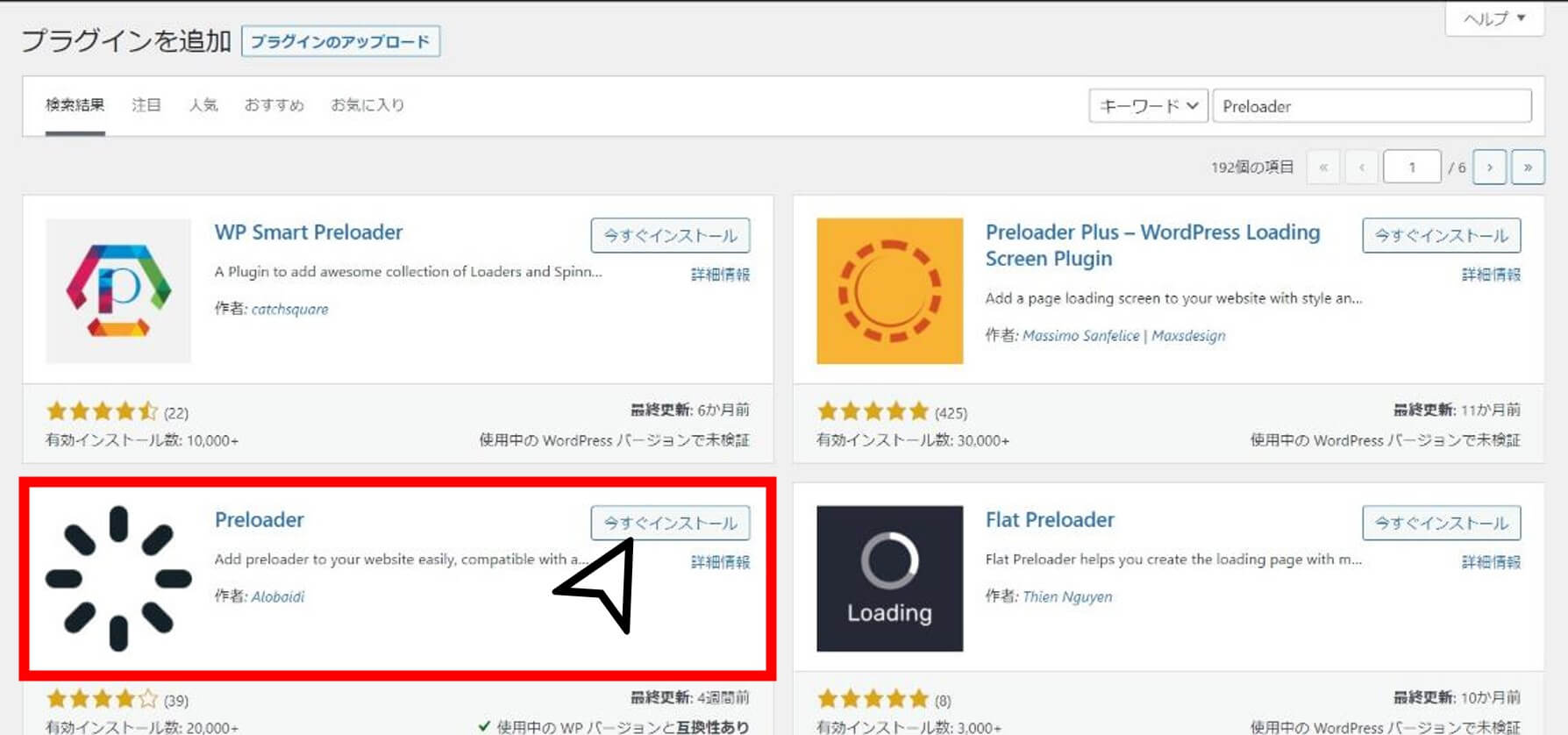1568x735 pixels.
Task: Open the キーワード search type dropdown
Action: [x=1148, y=106]
